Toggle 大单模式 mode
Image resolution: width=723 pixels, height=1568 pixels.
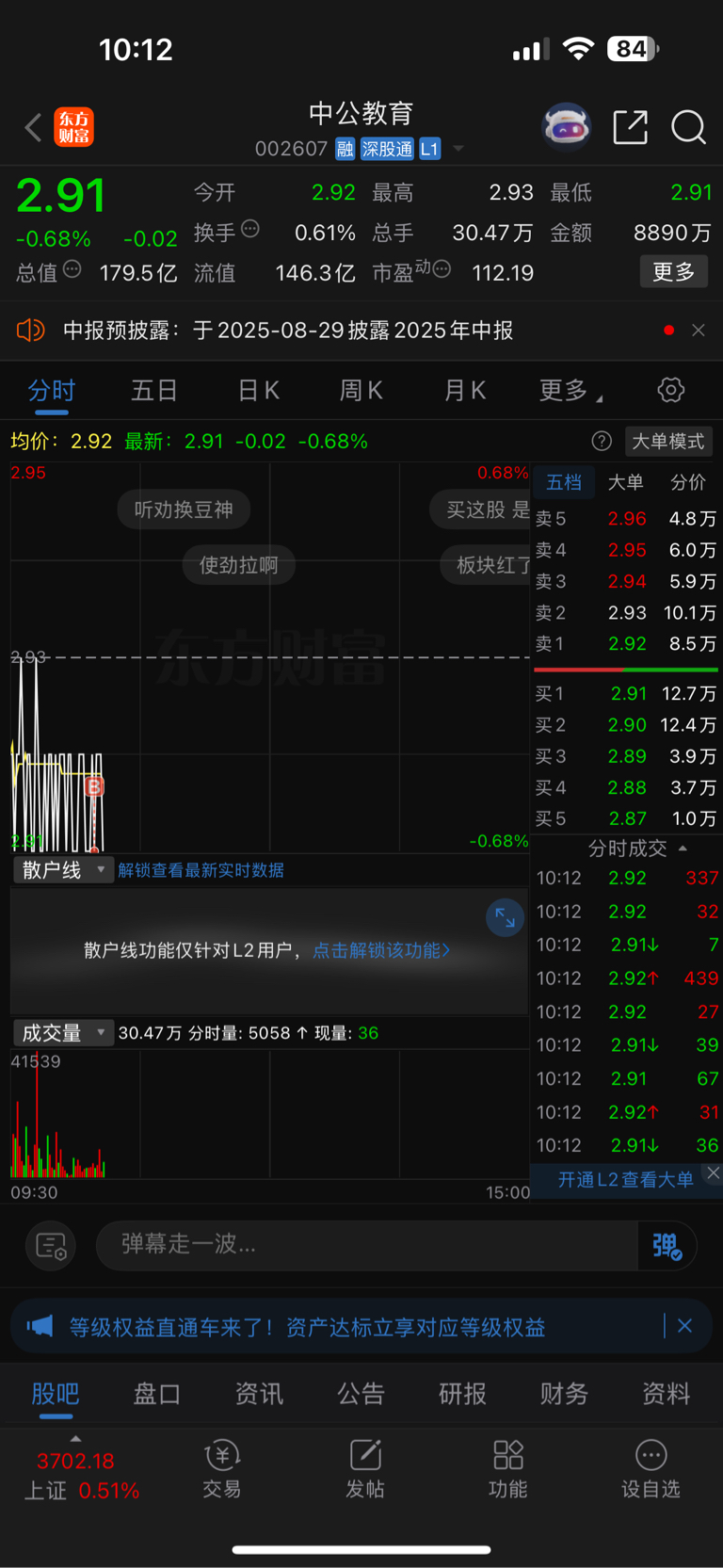point(668,441)
